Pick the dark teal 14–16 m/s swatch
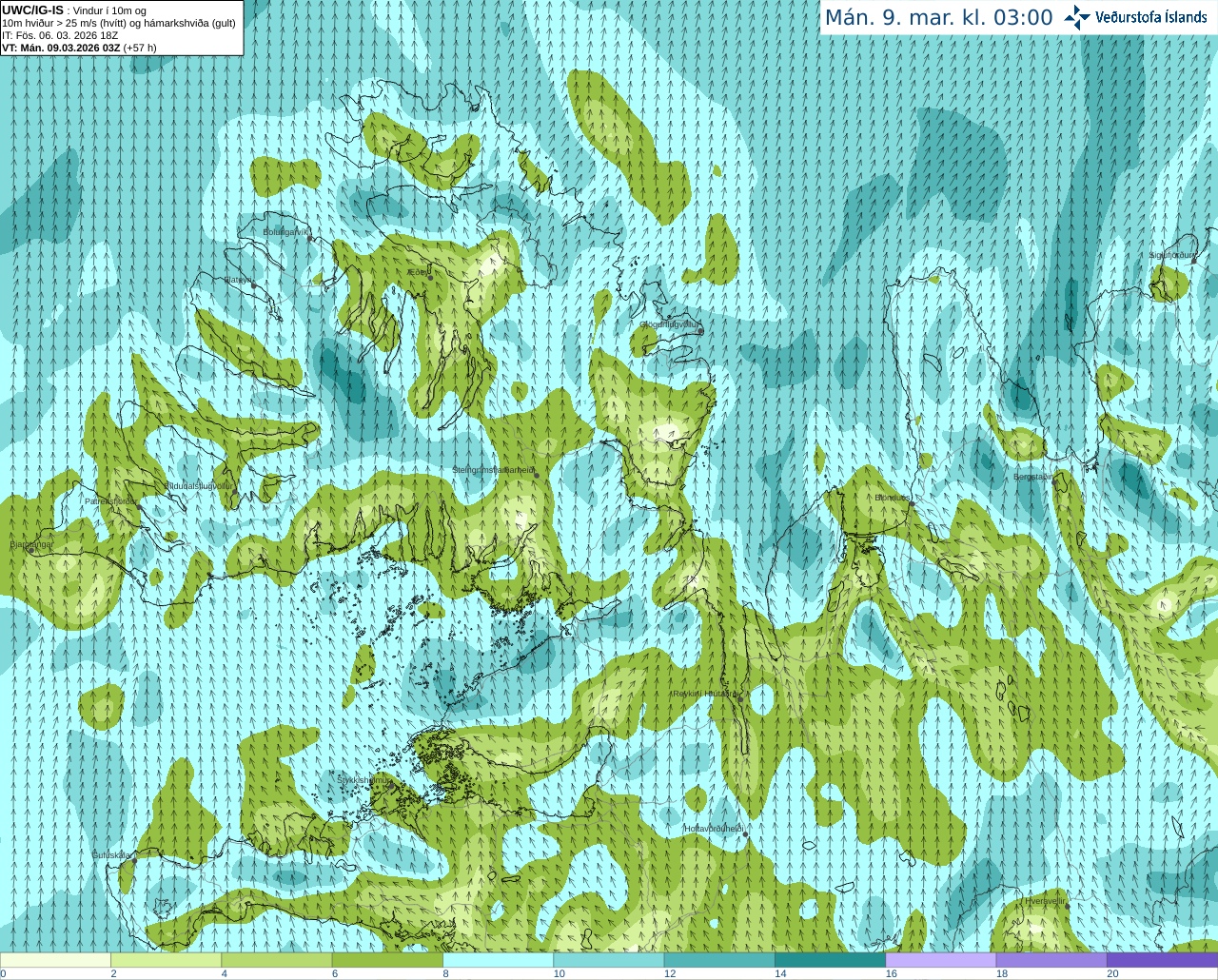 (x=830, y=960)
